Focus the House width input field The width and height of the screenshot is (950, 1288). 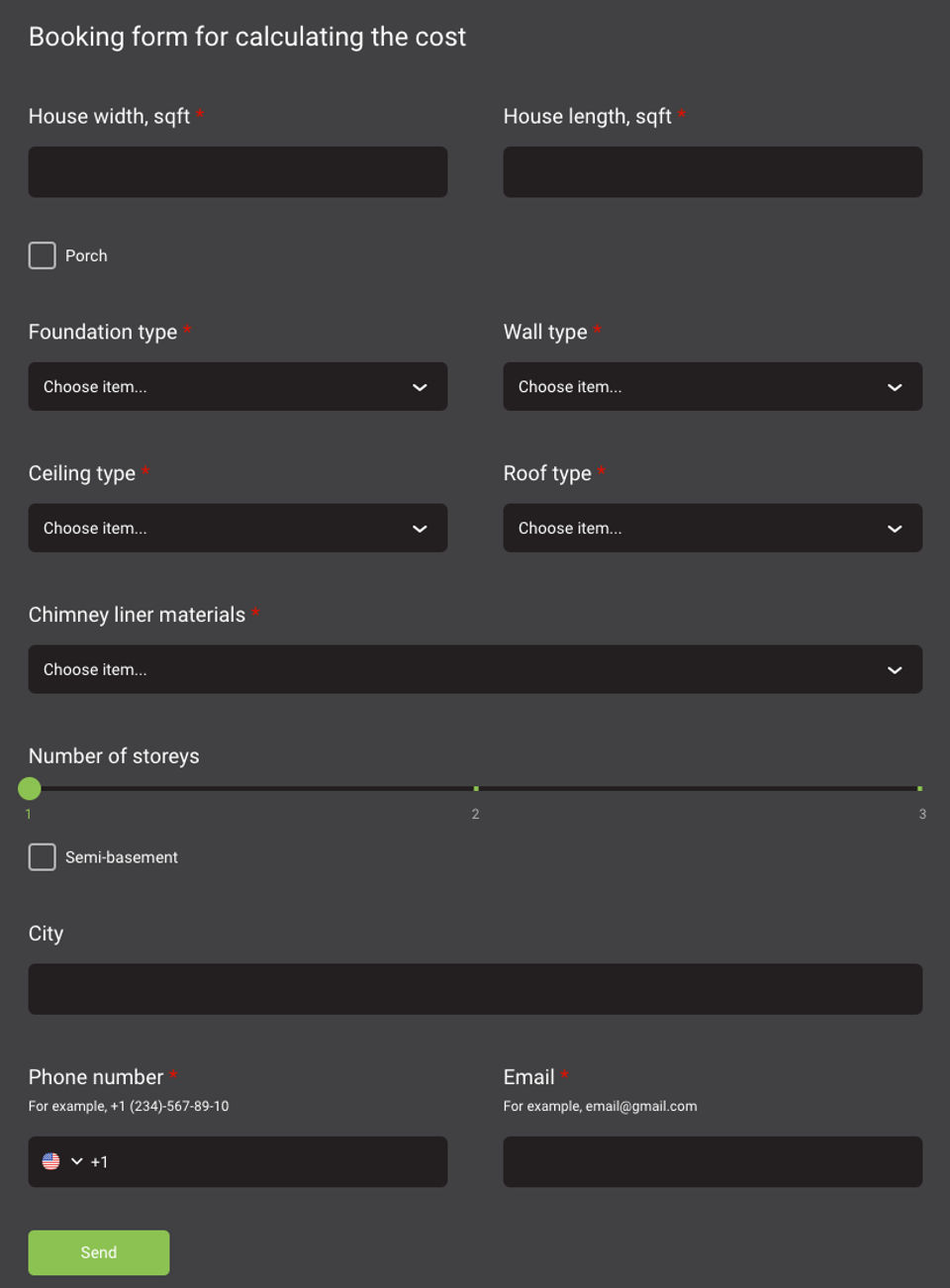(x=237, y=172)
